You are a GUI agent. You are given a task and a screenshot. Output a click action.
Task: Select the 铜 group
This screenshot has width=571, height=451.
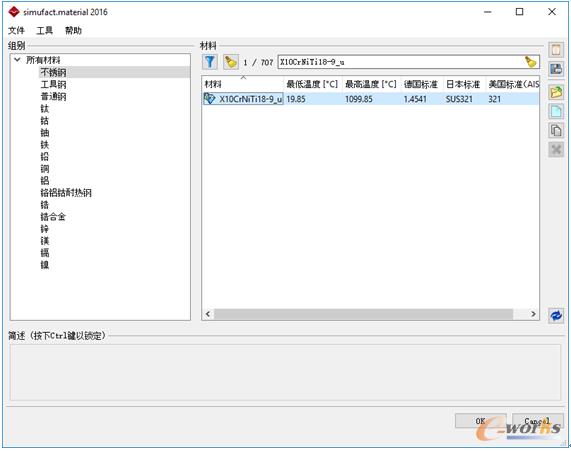pos(44,169)
